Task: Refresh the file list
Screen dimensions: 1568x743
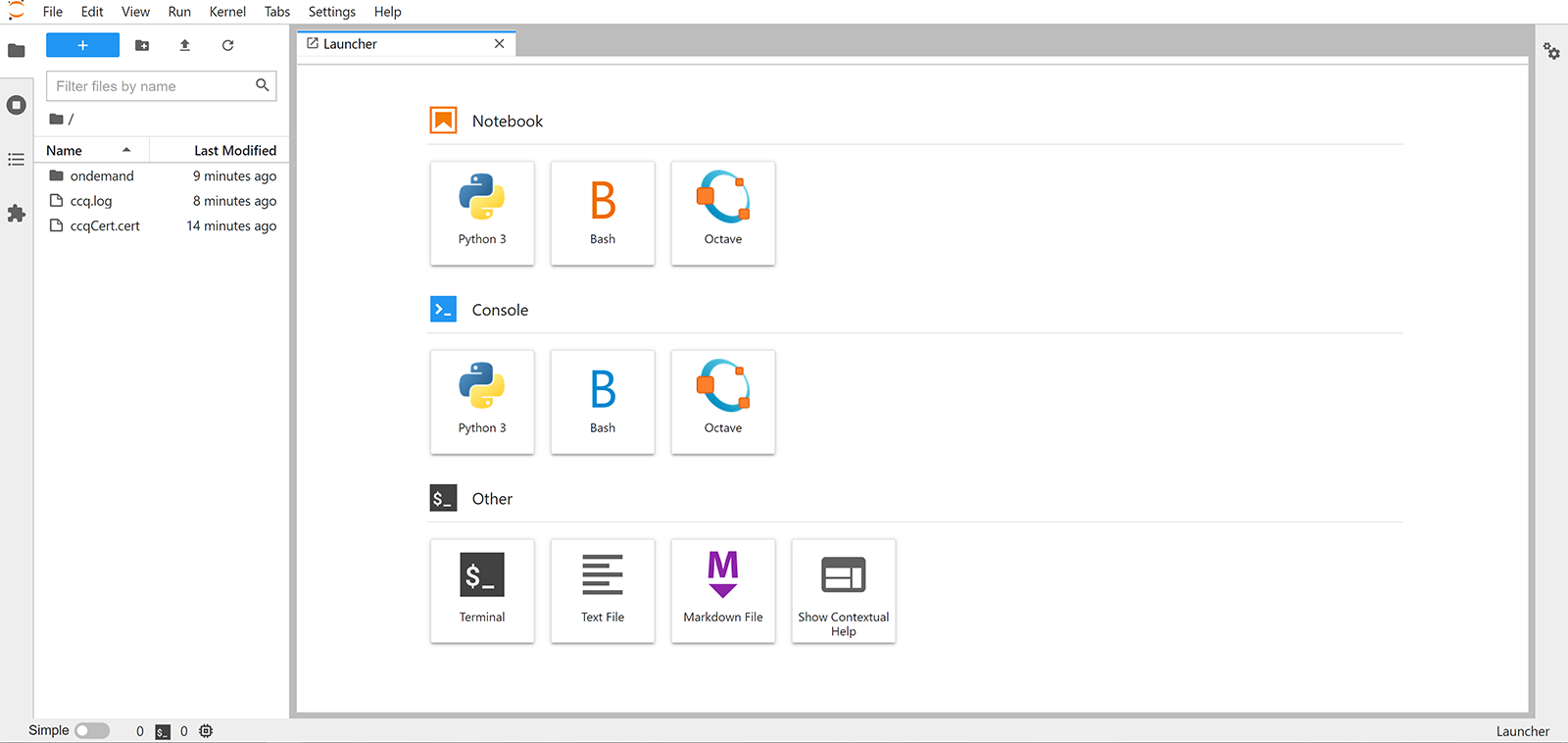Action: point(227,45)
